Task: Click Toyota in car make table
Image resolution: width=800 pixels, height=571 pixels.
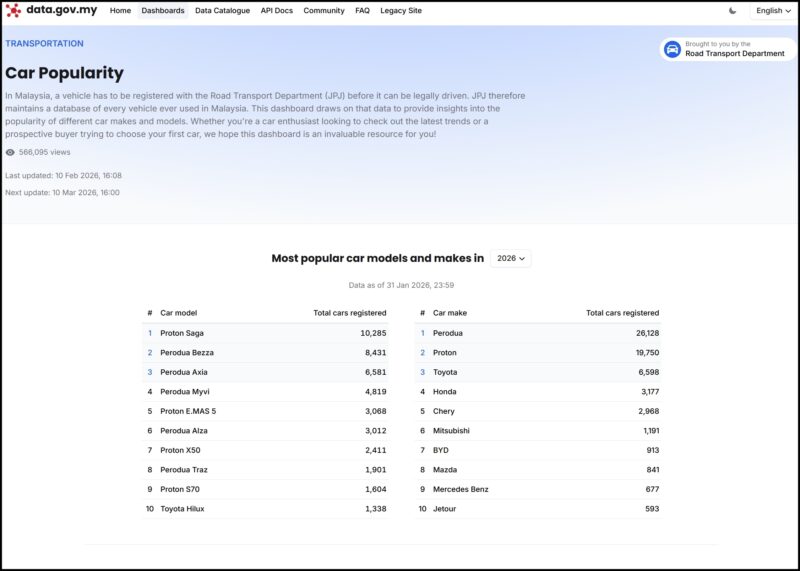Action: 445,372
